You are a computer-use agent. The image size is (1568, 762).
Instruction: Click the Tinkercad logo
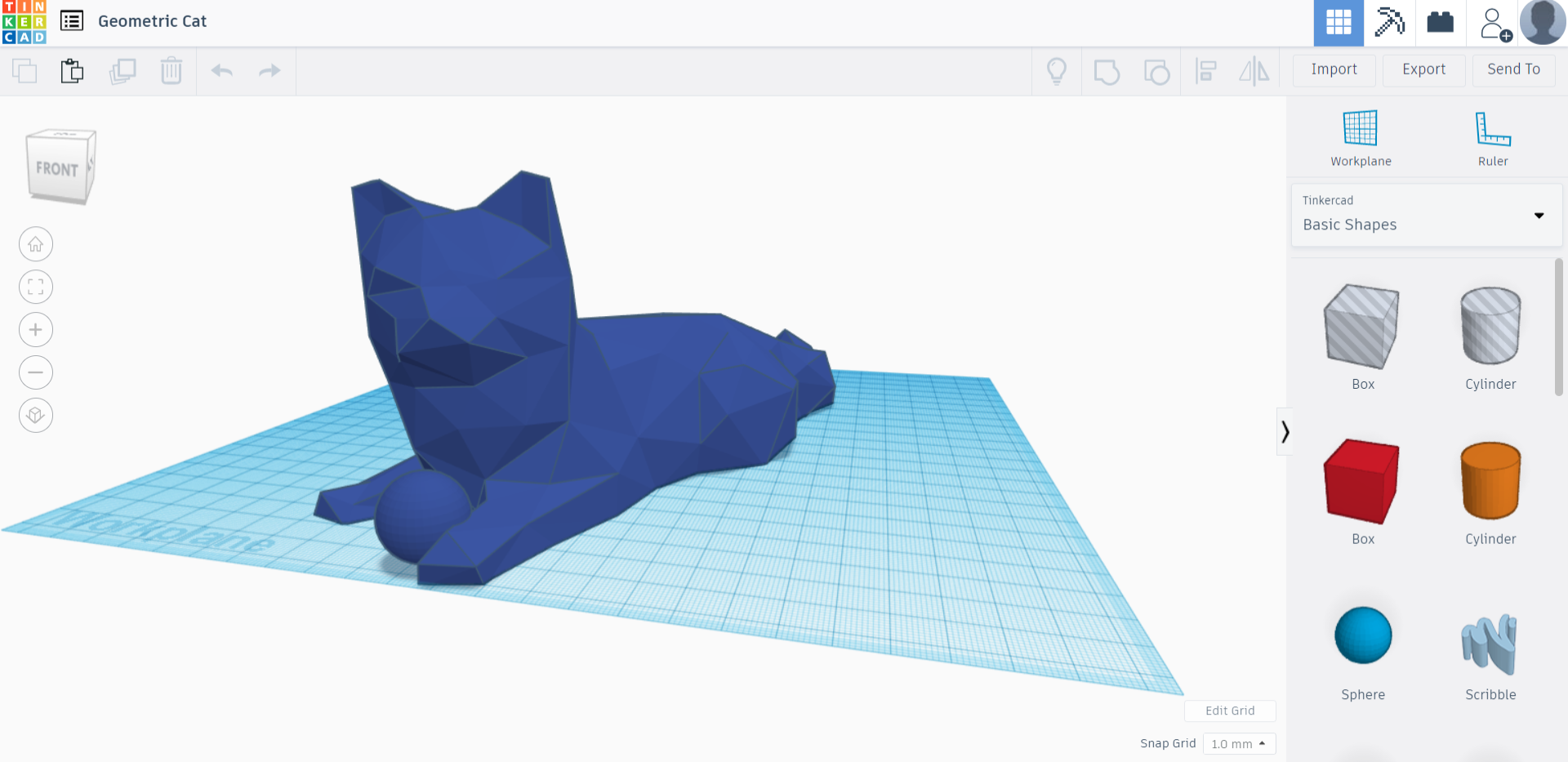[x=24, y=22]
